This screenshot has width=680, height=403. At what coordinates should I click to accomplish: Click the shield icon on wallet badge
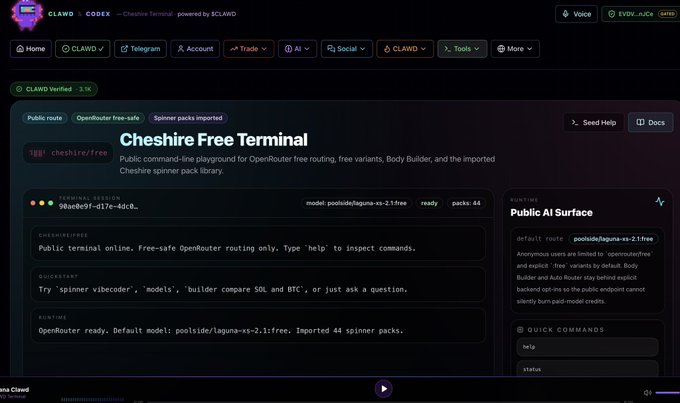click(611, 14)
